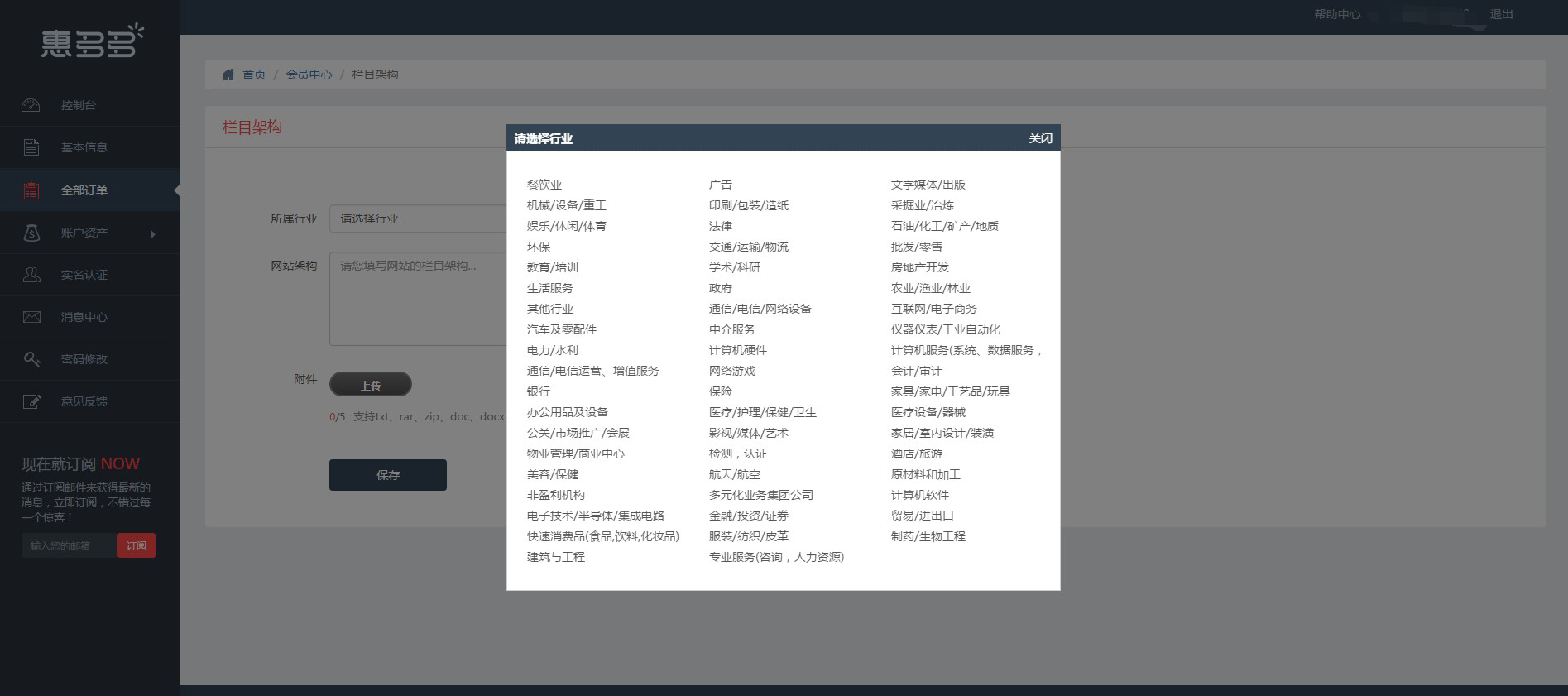Select 办公用品及设备 industry
This screenshot has width=1568, height=696.
point(568,412)
